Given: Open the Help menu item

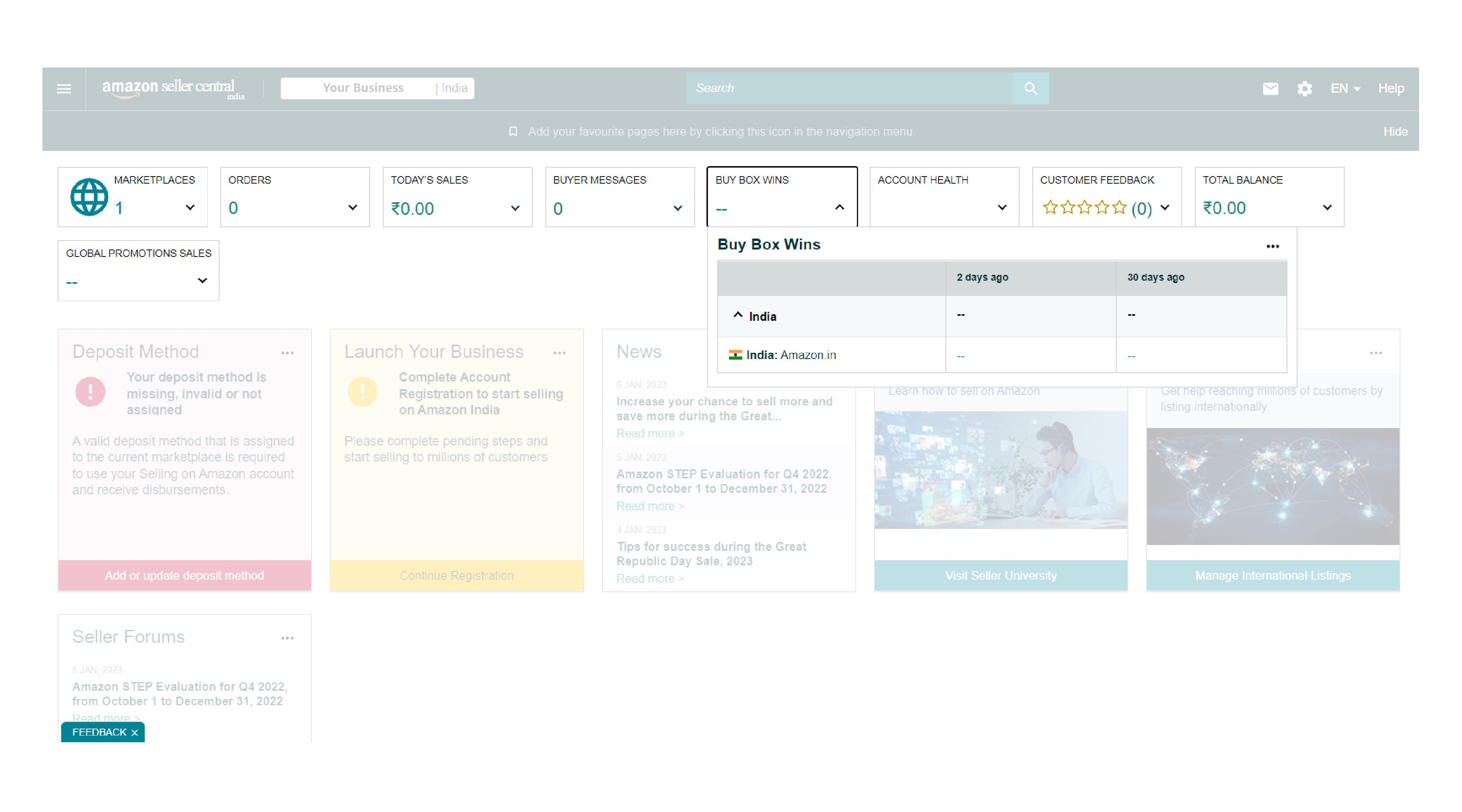Looking at the screenshot, I should click(x=1391, y=88).
